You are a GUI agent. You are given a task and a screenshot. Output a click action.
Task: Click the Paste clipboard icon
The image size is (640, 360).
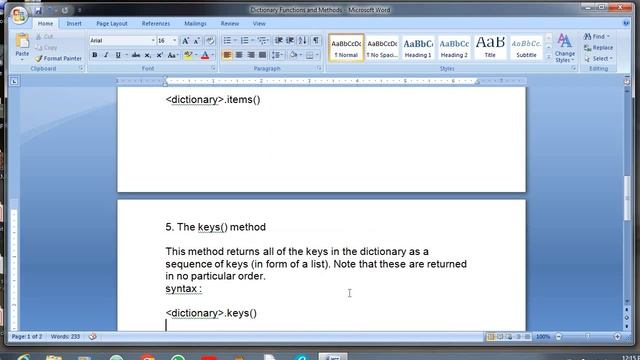(x=22, y=41)
